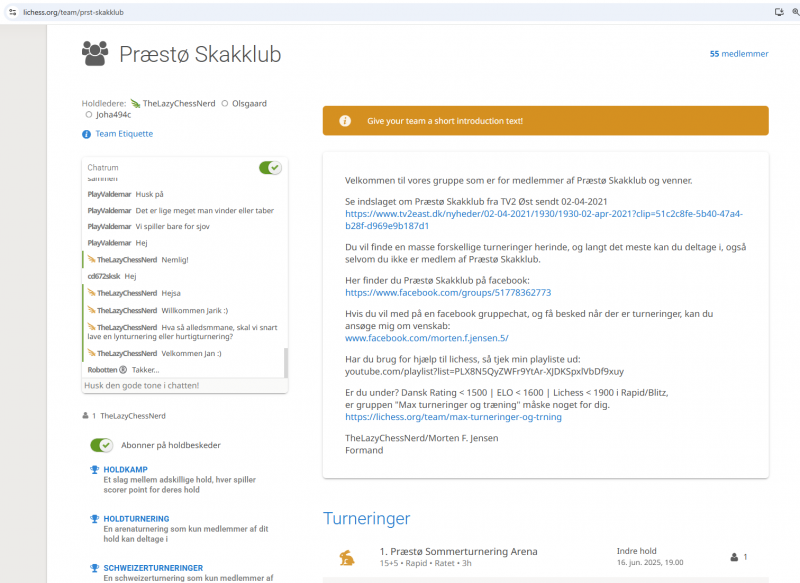Image resolution: width=800 pixels, height=583 pixels.
Task: Click the online member icon above subscription toggle
Action: (x=85, y=416)
